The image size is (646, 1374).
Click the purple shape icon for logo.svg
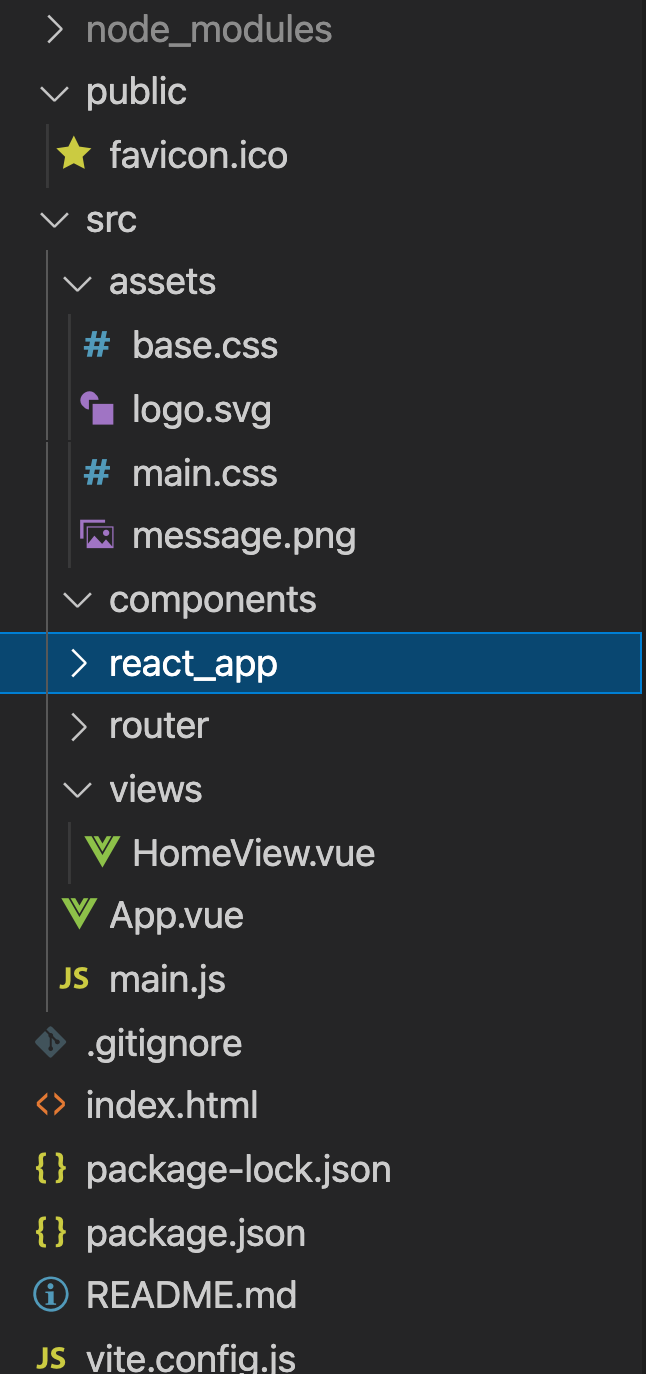pos(97,409)
